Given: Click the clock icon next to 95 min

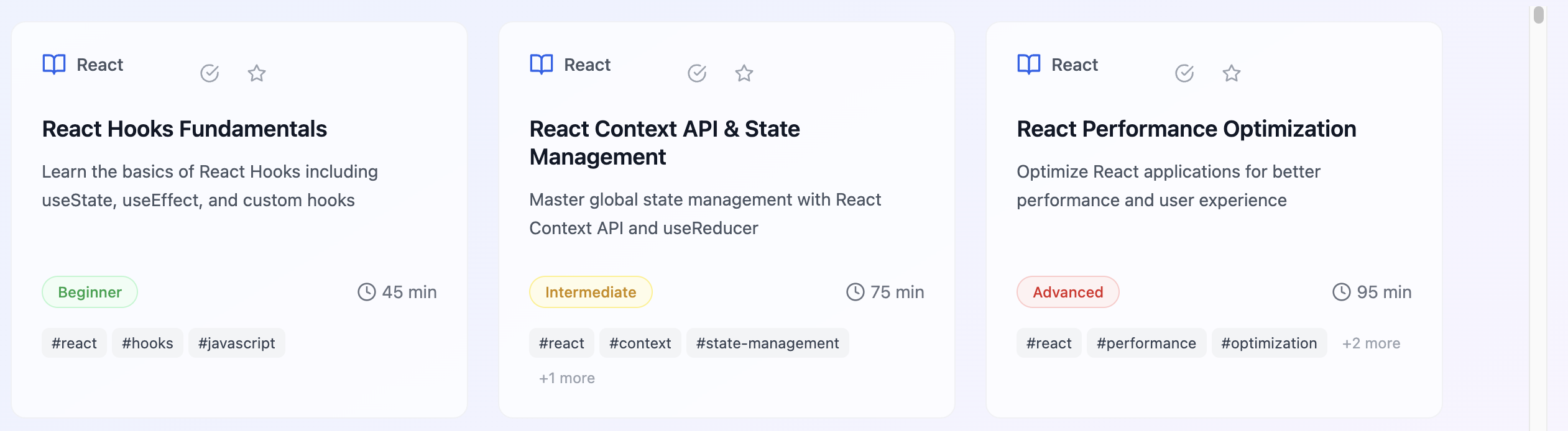Looking at the screenshot, I should click(x=1342, y=292).
